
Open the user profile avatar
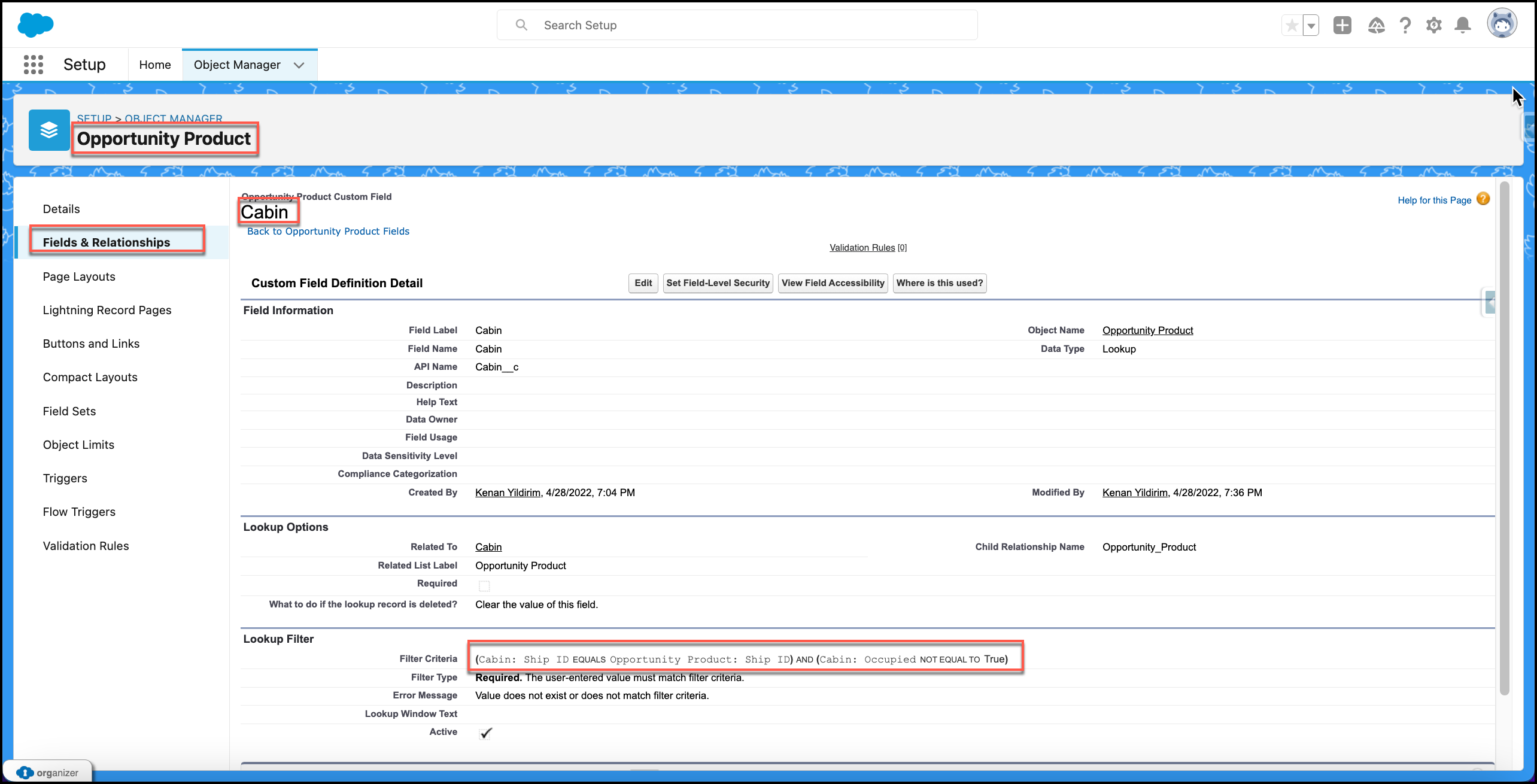click(x=1502, y=24)
